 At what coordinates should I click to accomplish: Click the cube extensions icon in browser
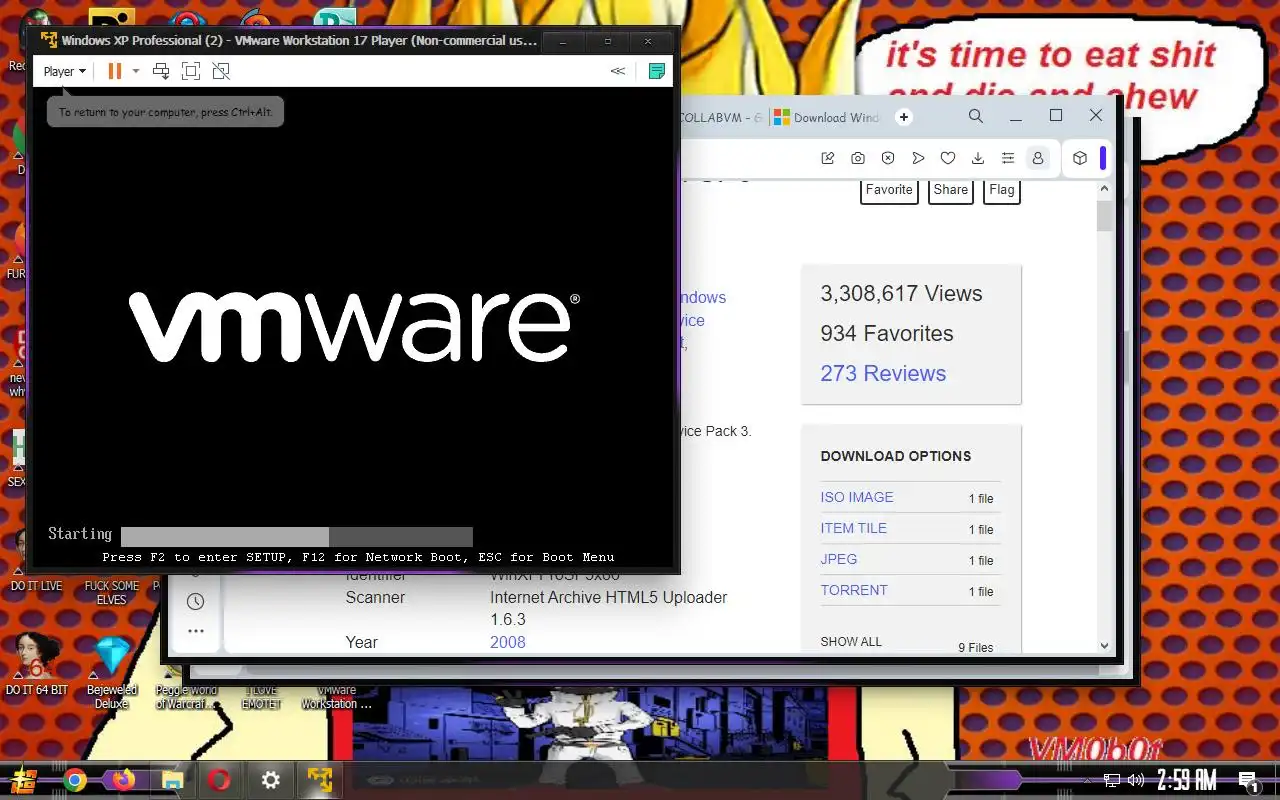point(1080,158)
